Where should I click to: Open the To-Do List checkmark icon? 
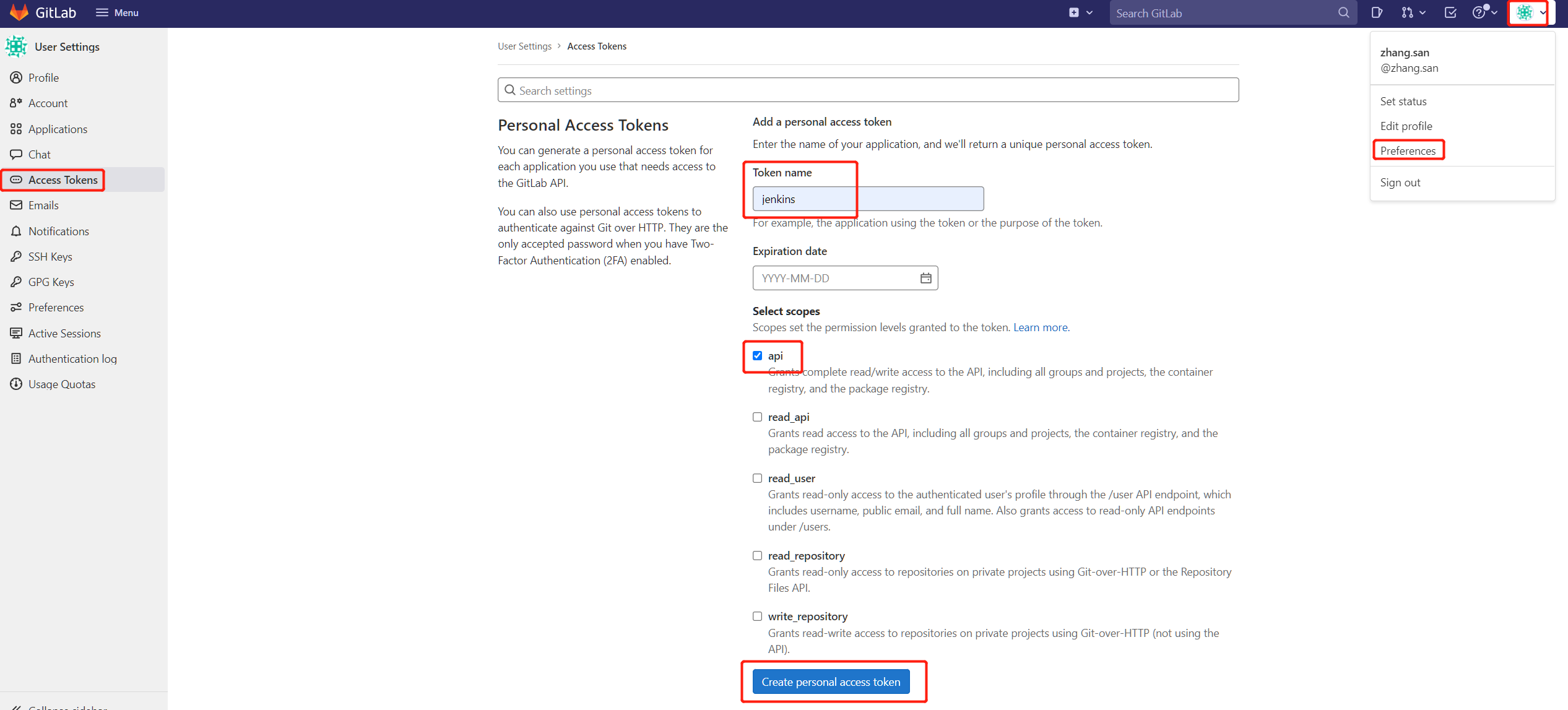pos(1450,12)
